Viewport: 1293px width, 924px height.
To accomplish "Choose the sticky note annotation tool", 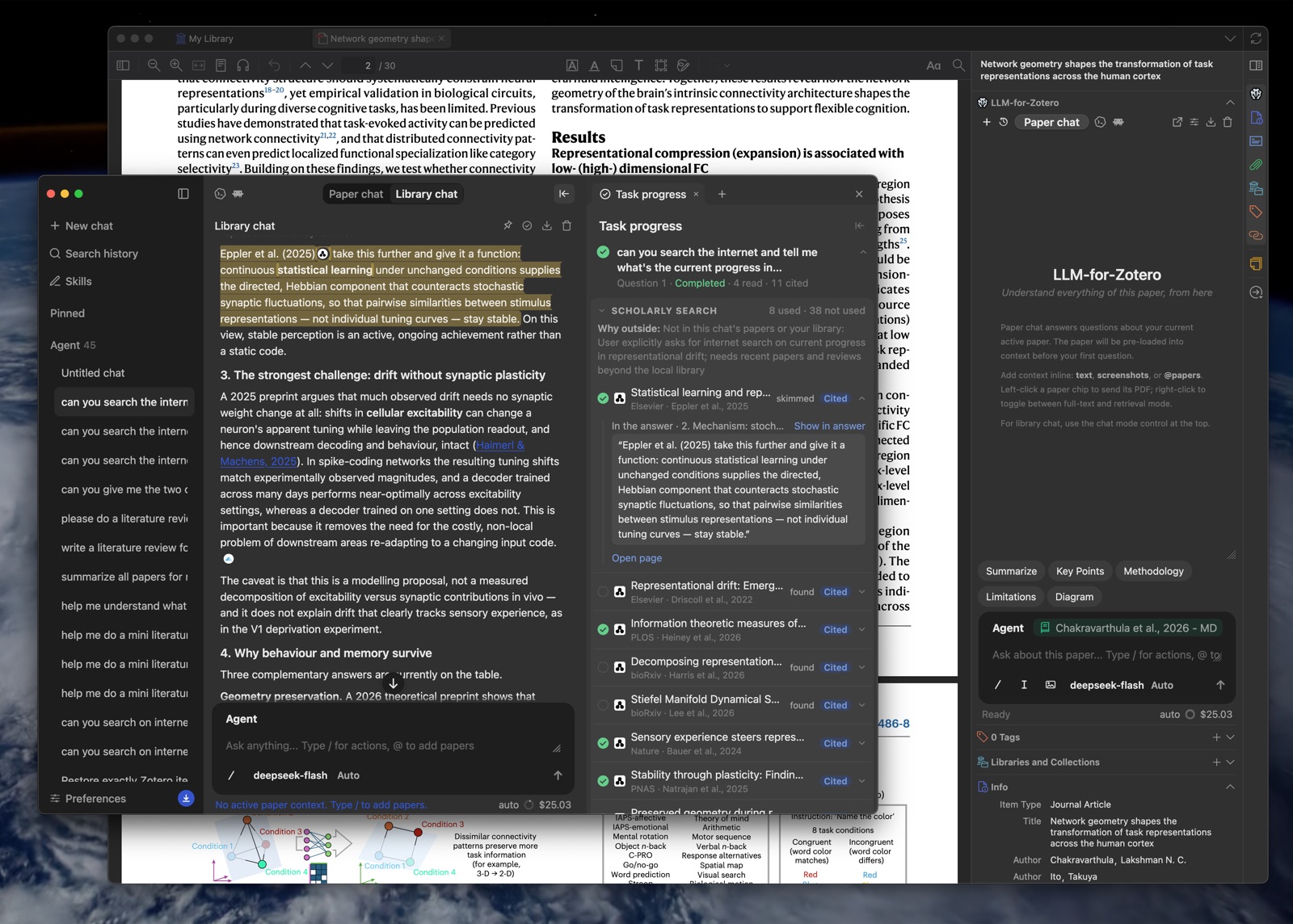I will (x=617, y=65).
